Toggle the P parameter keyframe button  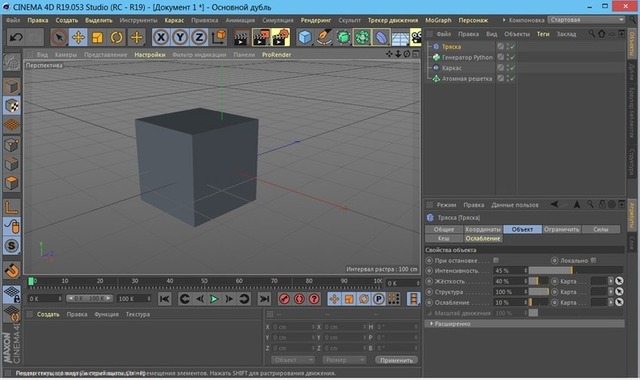378,299
